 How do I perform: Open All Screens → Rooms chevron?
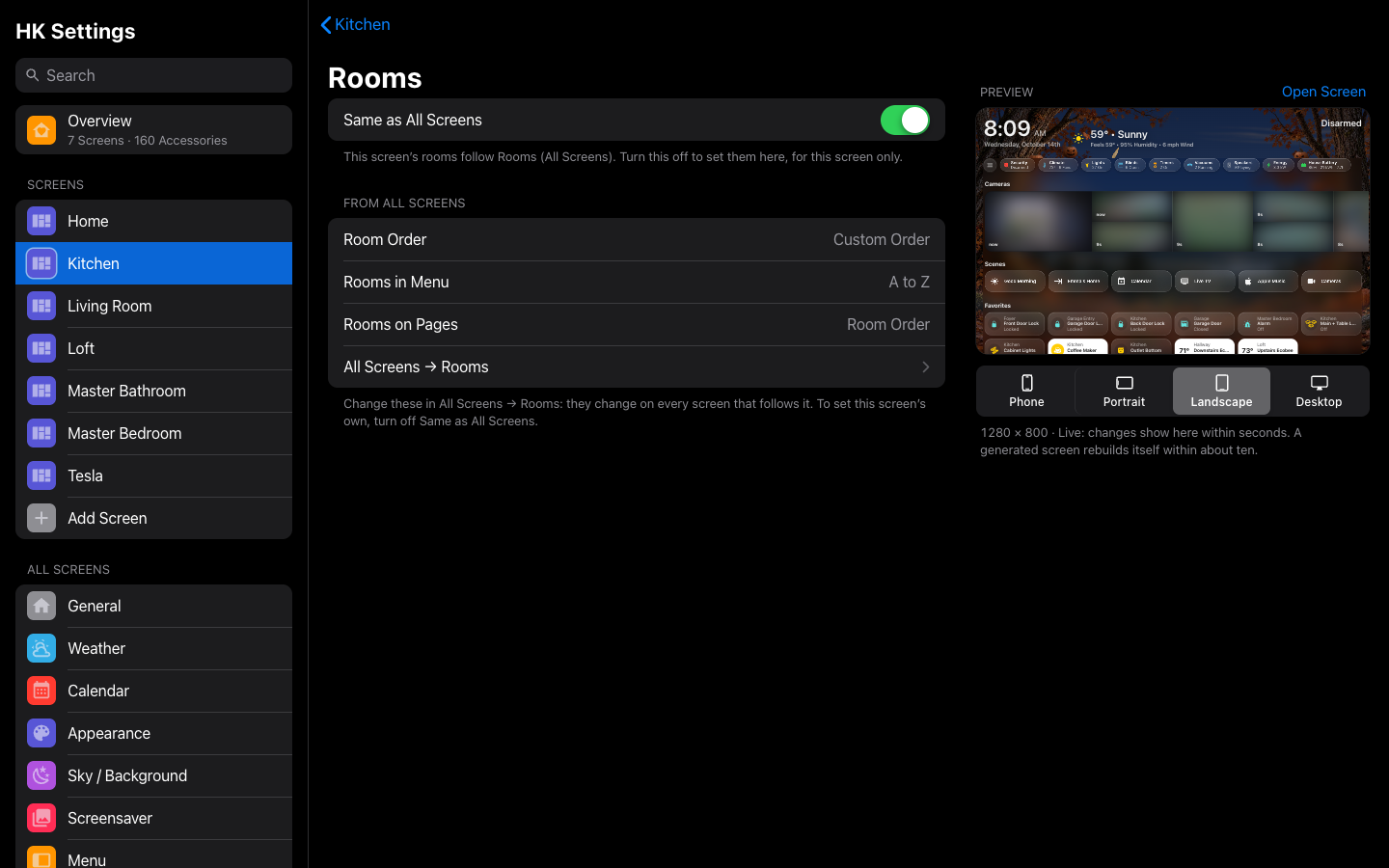coord(926,366)
